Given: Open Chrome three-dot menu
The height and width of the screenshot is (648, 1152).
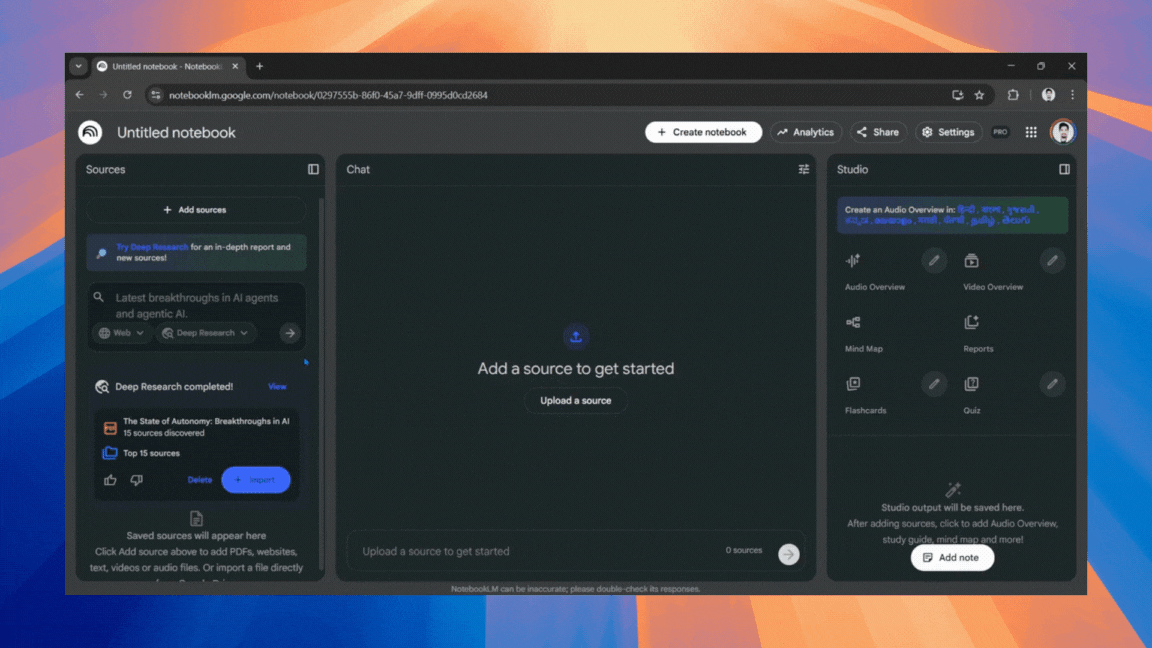Looking at the screenshot, I should tap(1072, 95).
